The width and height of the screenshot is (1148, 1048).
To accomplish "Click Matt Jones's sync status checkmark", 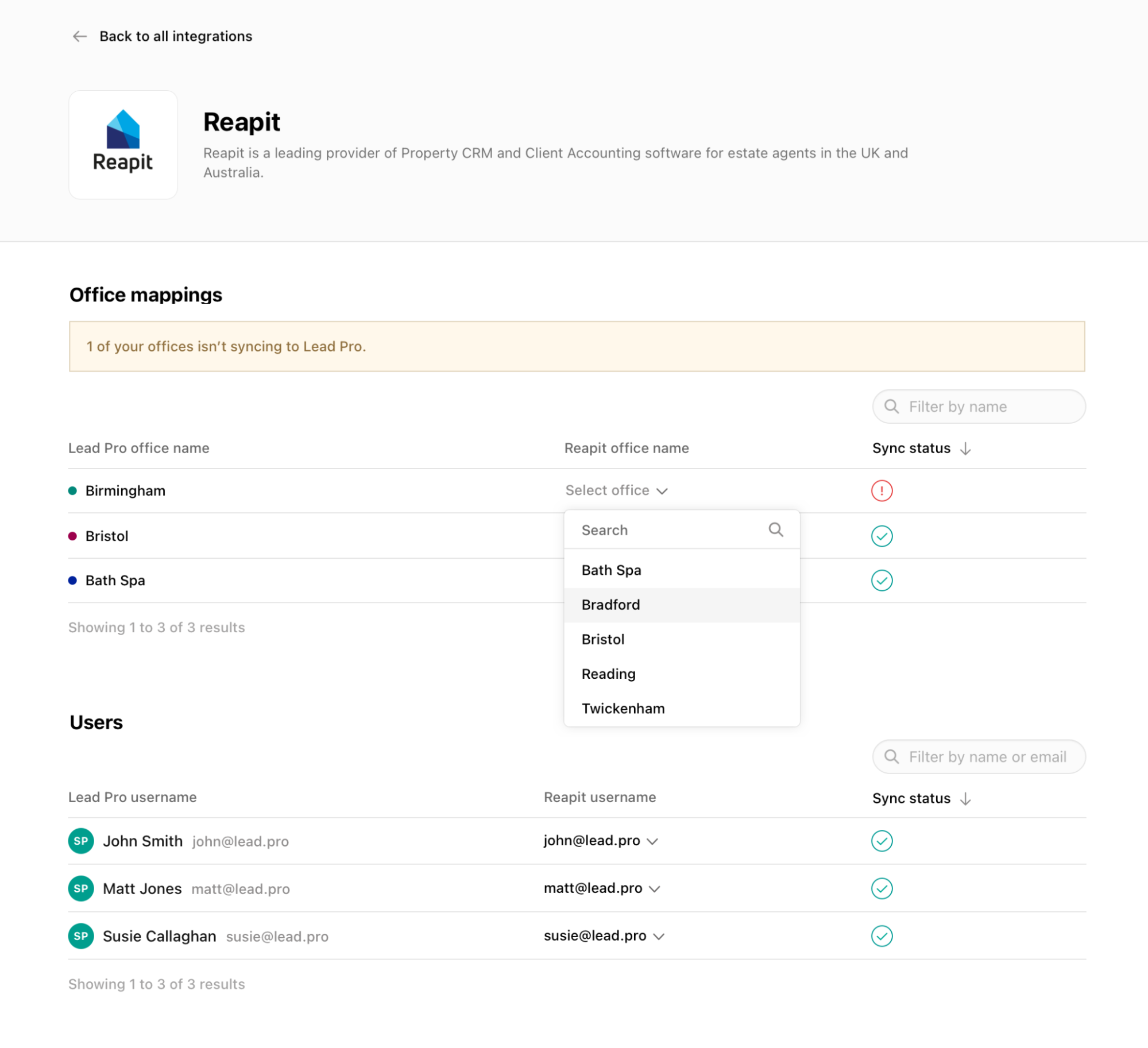I will coord(882,888).
